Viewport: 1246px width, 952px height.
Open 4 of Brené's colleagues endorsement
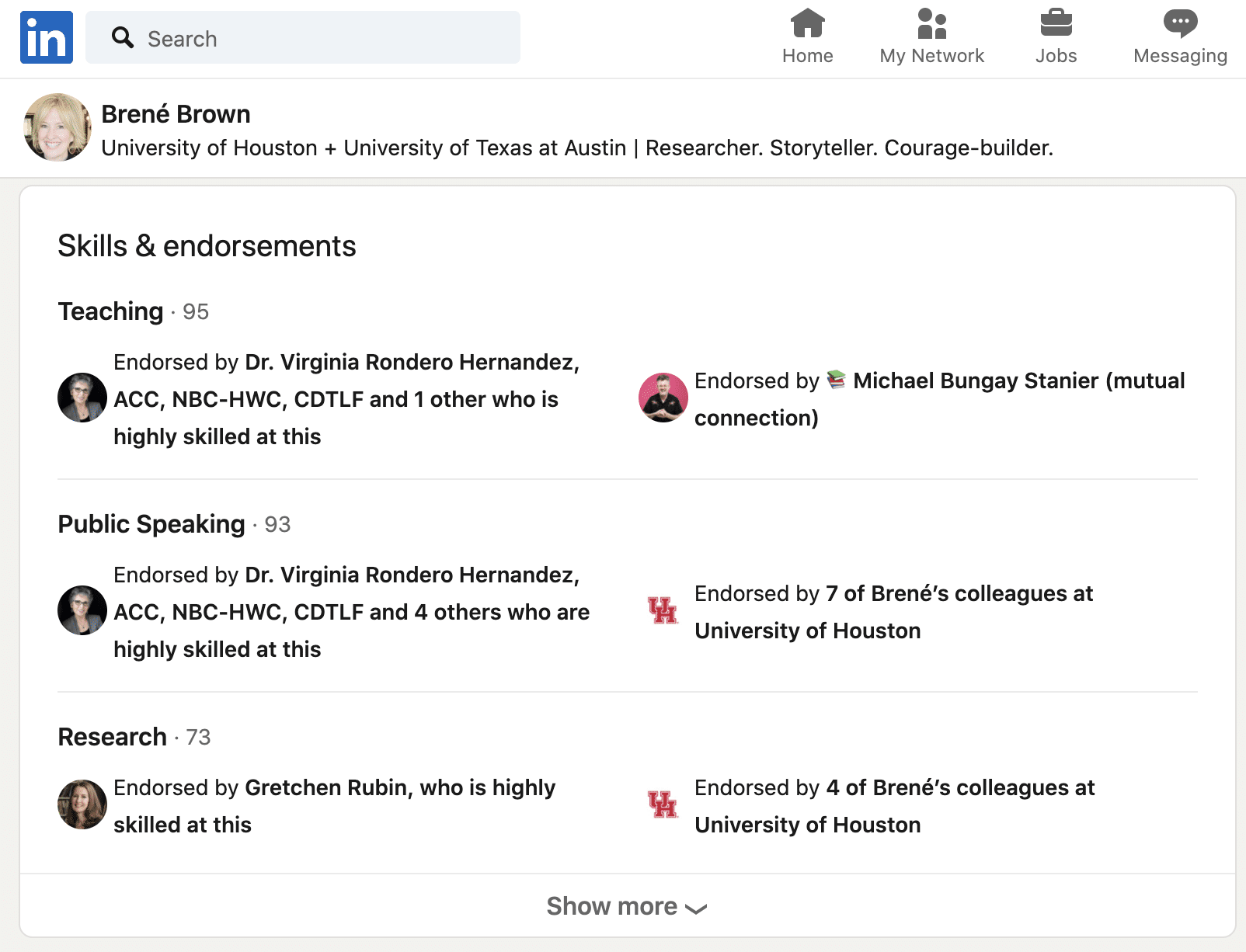[x=894, y=806]
